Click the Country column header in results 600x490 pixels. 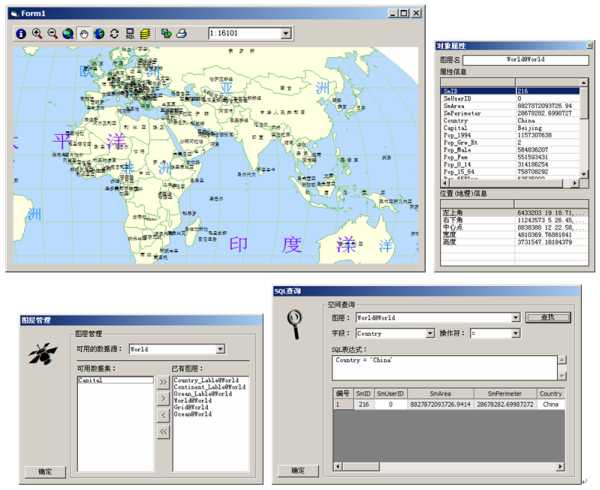551,393
